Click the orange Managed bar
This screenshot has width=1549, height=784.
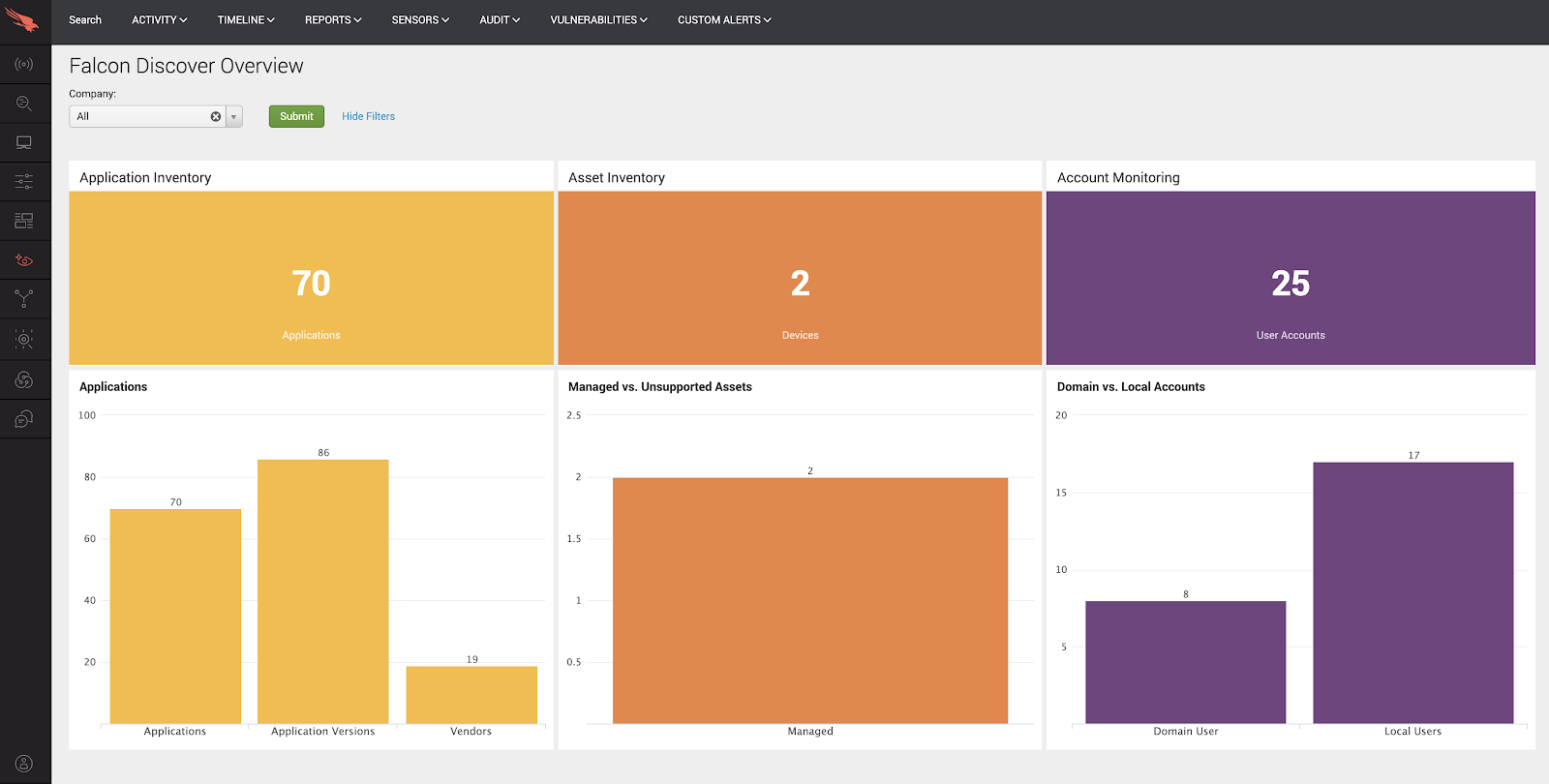pyautogui.click(x=810, y=600)
